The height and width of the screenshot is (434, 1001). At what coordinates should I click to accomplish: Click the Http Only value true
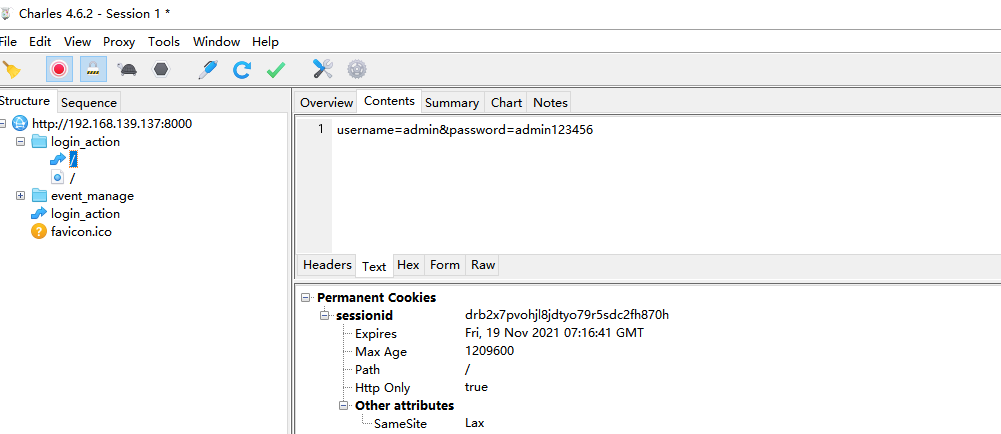point(476,387)
